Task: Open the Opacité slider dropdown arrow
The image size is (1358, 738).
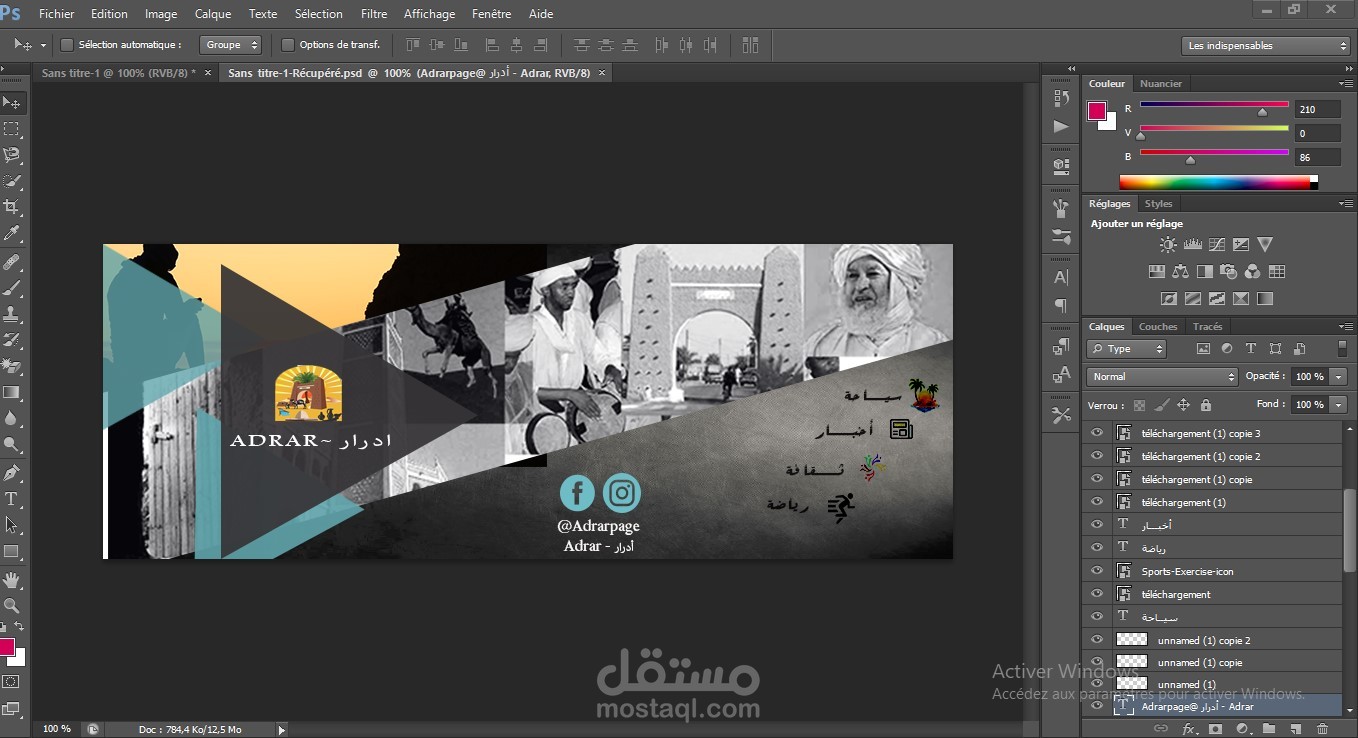Action: 1338,377
